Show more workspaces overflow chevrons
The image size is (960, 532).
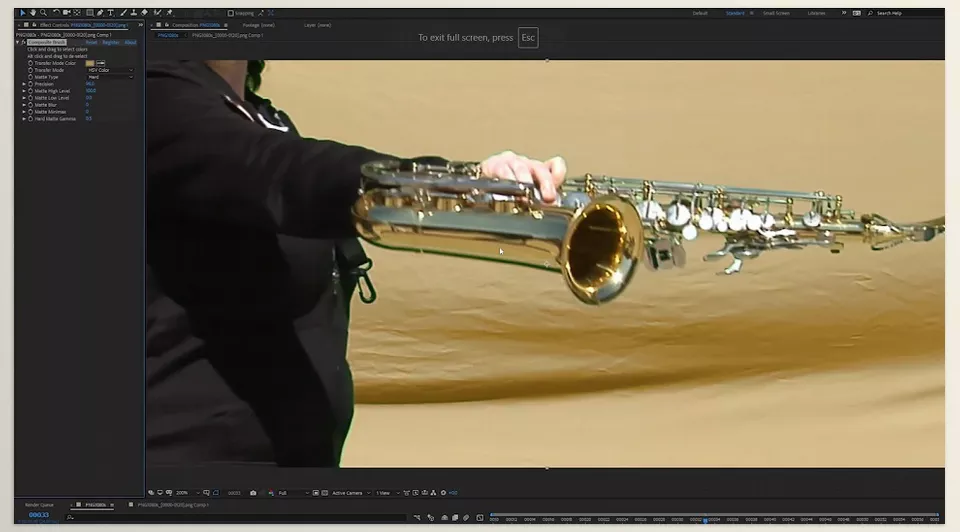click(x=844, y=13)
